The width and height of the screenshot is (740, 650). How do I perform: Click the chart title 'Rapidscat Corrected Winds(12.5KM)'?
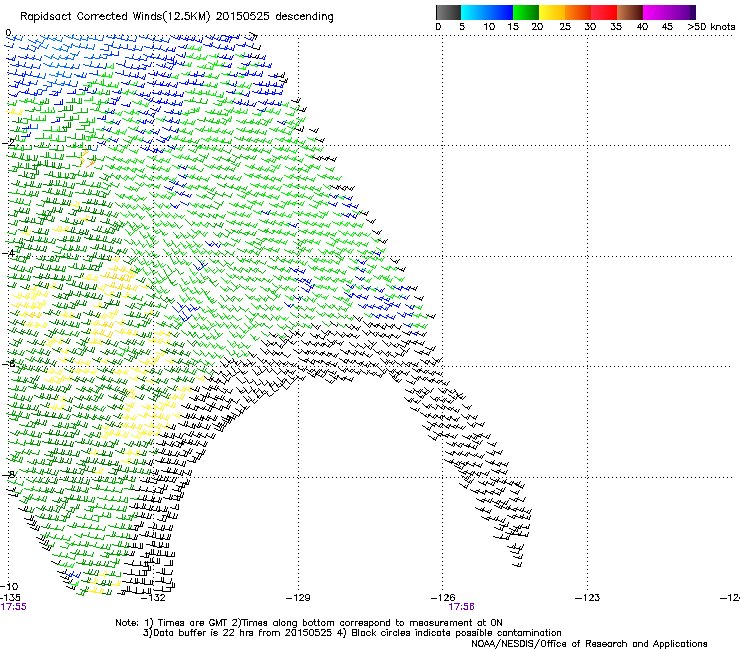pyautogui.click(x=115, y=17)
